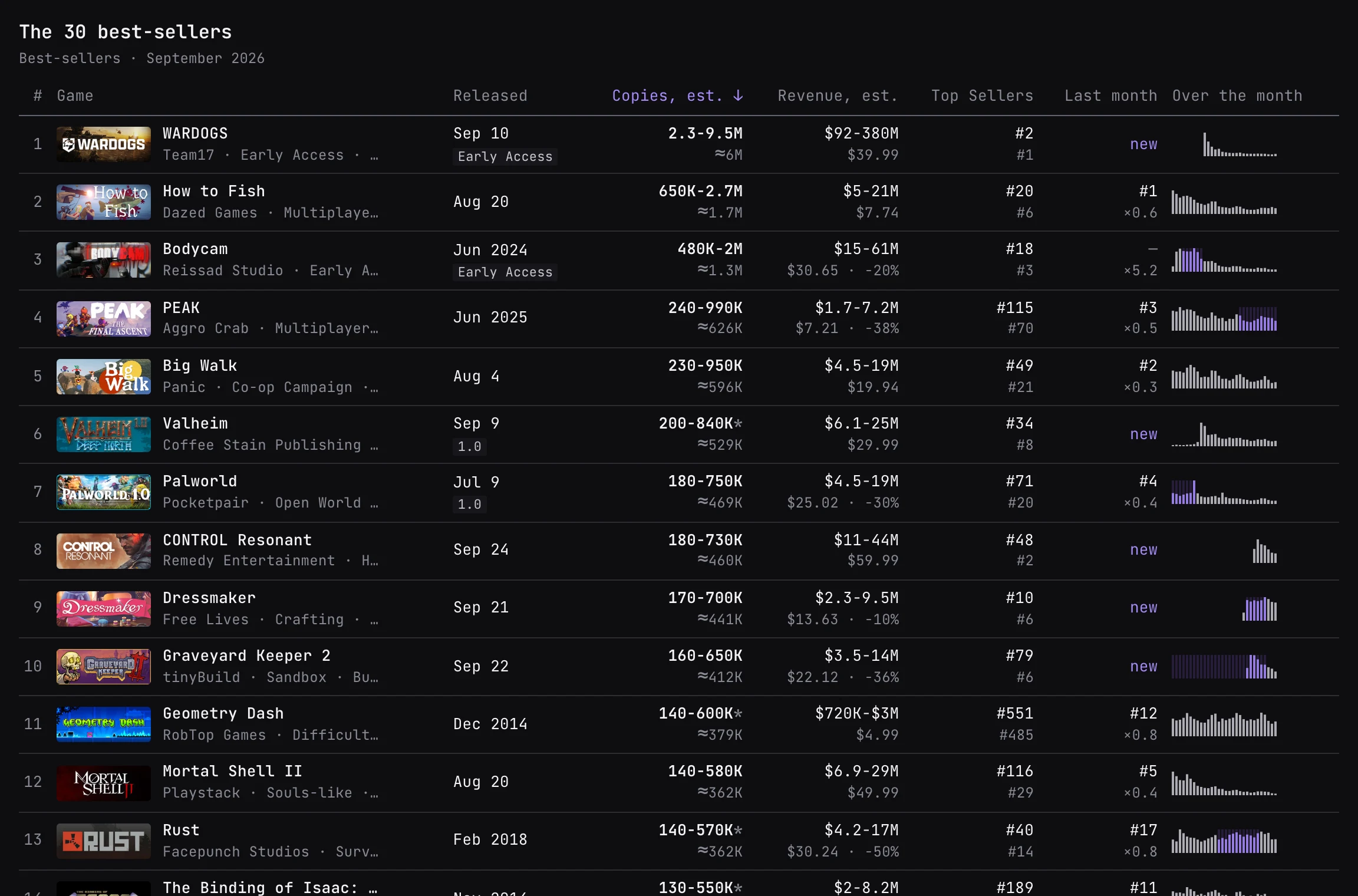Click the Bodycam game thumbnail

point(104,260)
